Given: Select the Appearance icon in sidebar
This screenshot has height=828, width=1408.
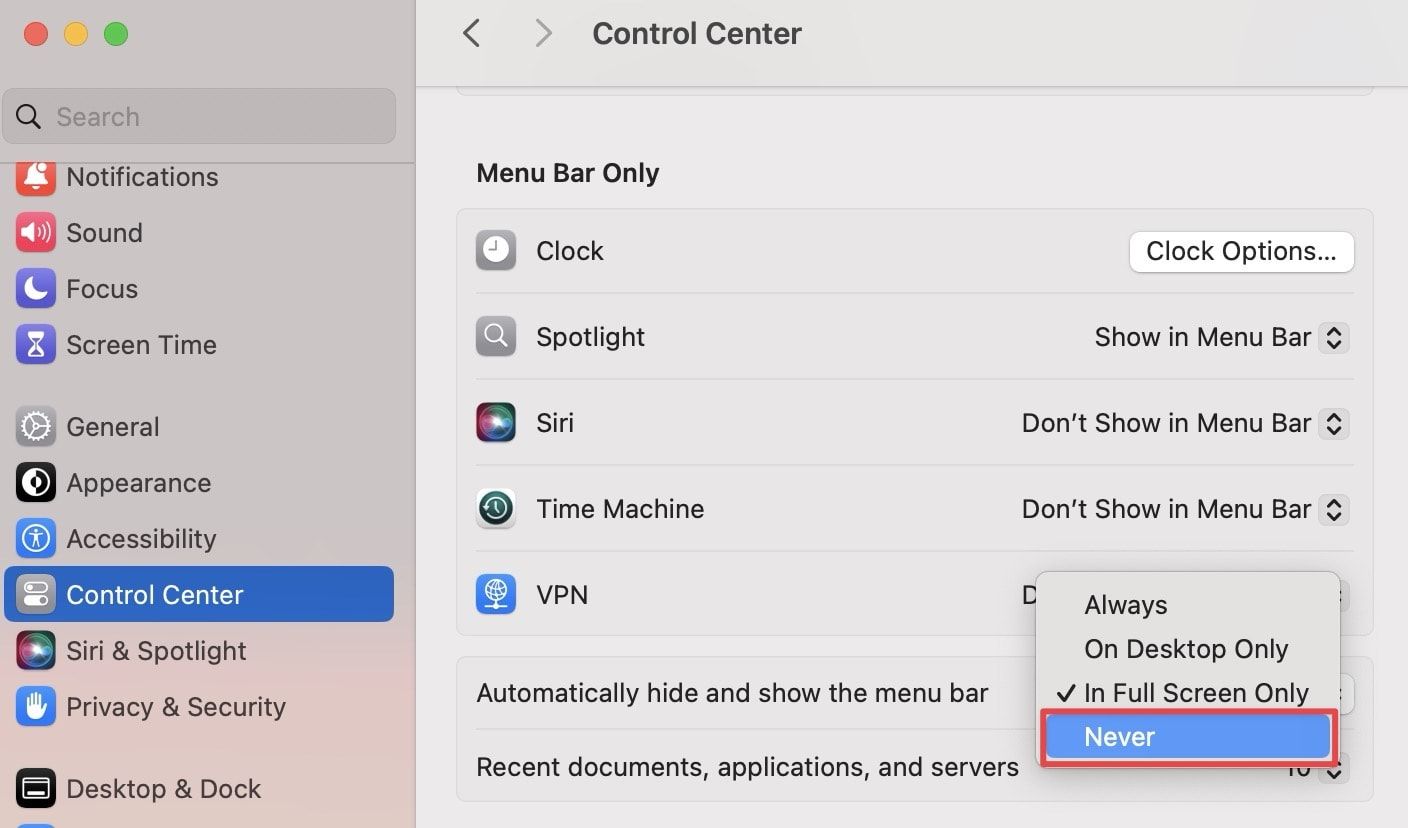Looking at the screenshot, I should [36, 483].
